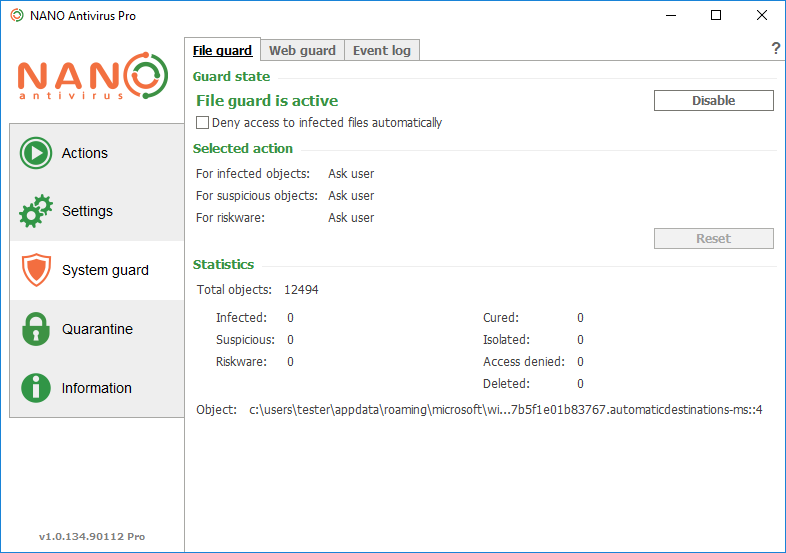Click the 'Total objects:' label
The image size is (786, 553).
pos(234,290)
